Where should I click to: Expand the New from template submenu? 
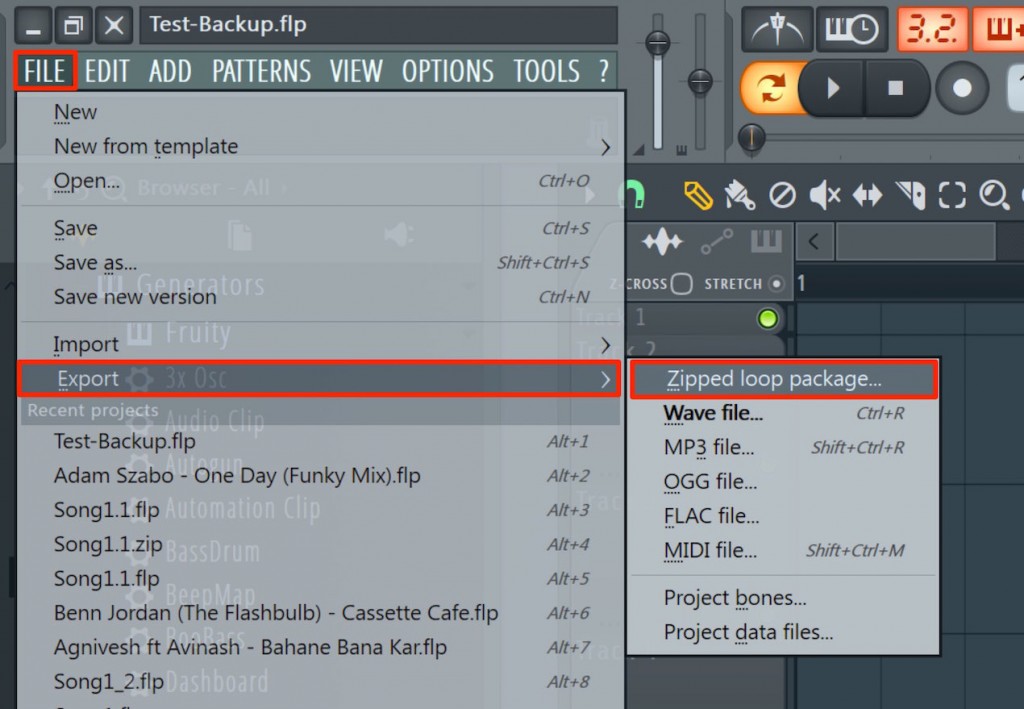coord(145,146)
